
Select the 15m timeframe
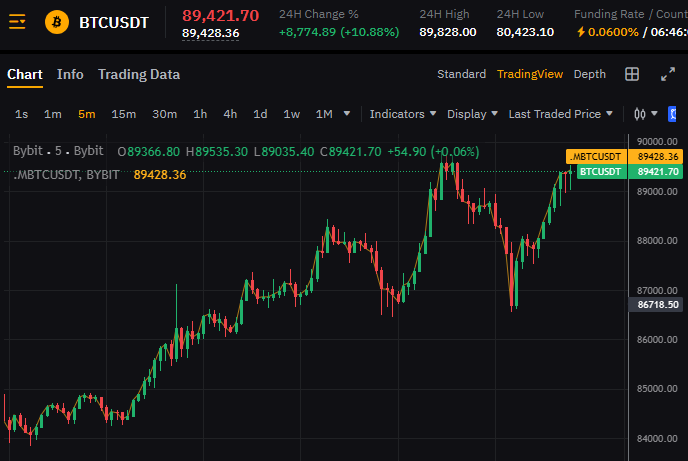pos(123,114)
